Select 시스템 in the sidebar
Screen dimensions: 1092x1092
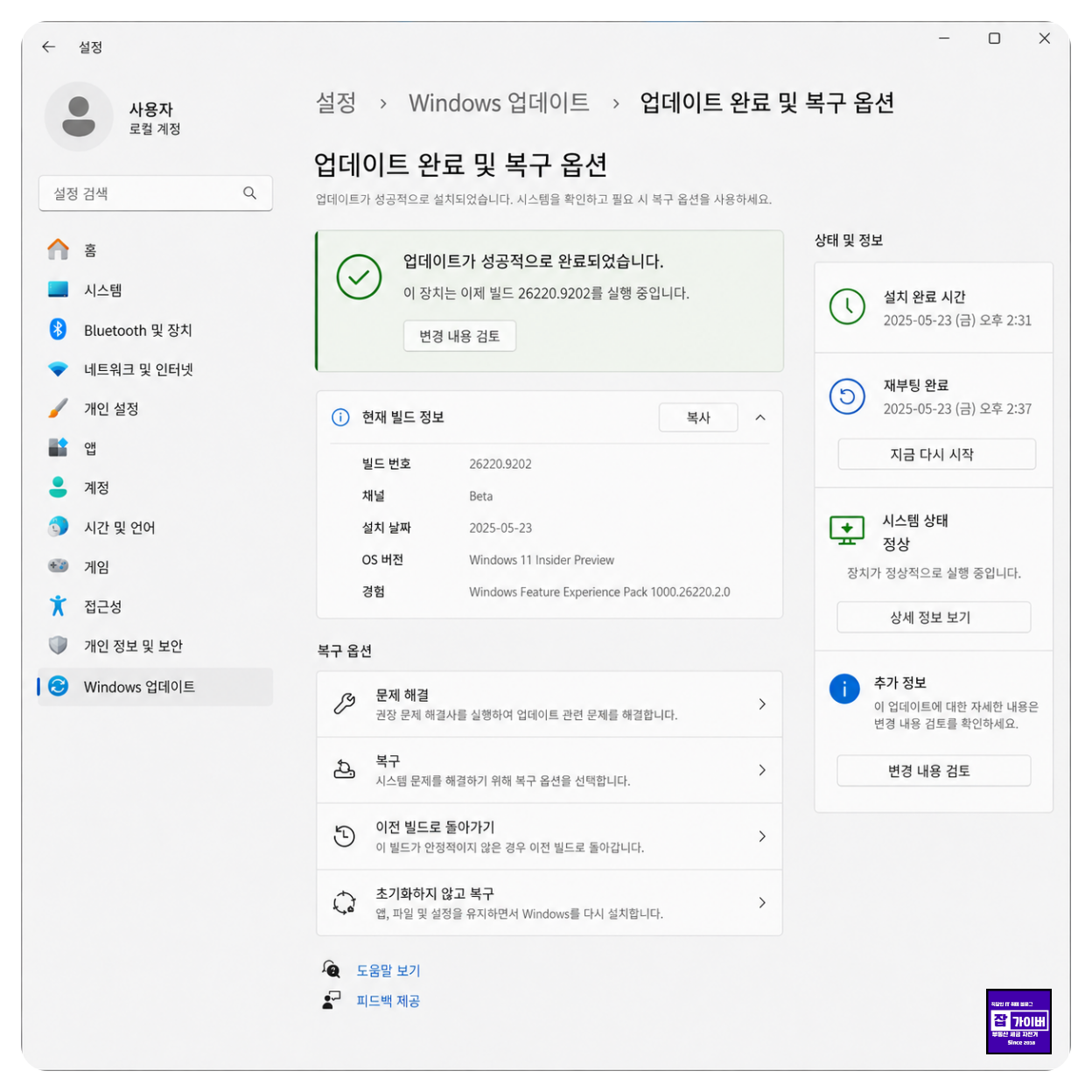click(x=155, y=290)
